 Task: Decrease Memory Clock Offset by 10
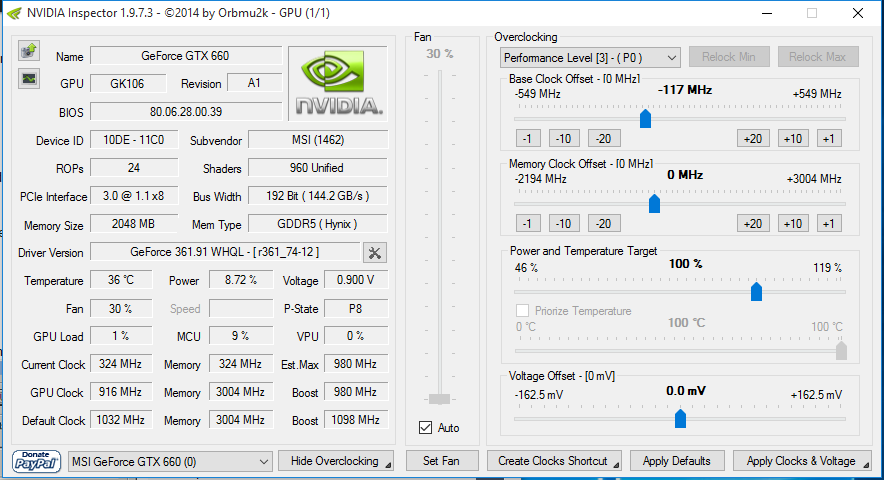coord(564,224)
